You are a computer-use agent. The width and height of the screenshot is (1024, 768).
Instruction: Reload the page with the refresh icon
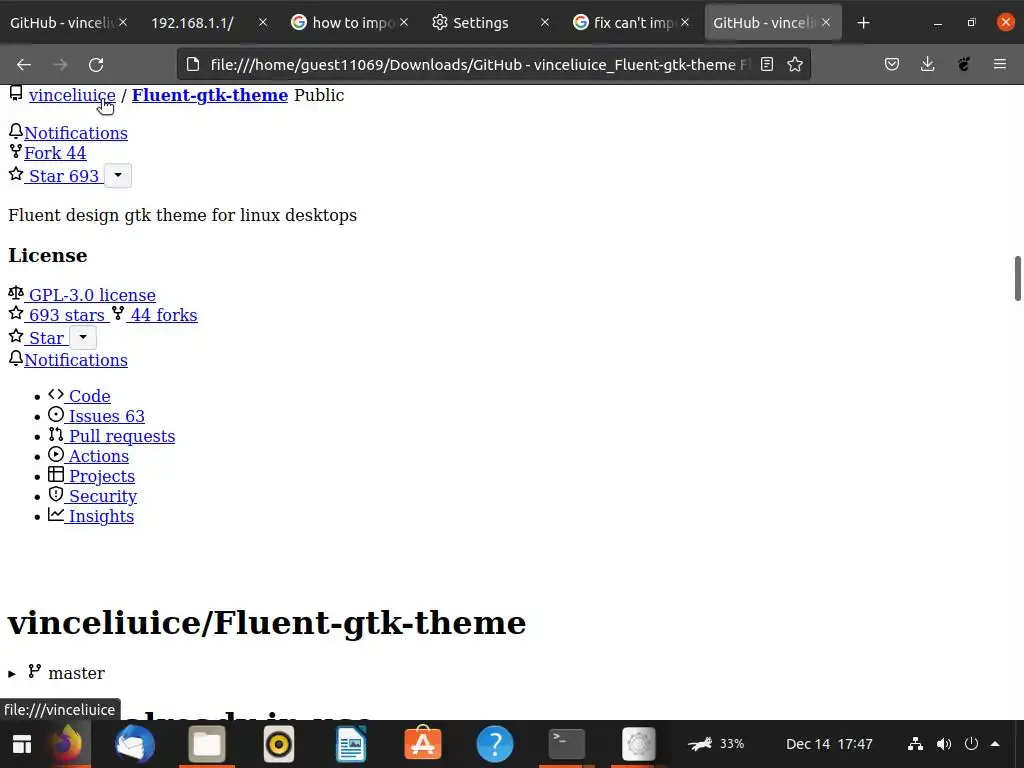pos(96,65)
